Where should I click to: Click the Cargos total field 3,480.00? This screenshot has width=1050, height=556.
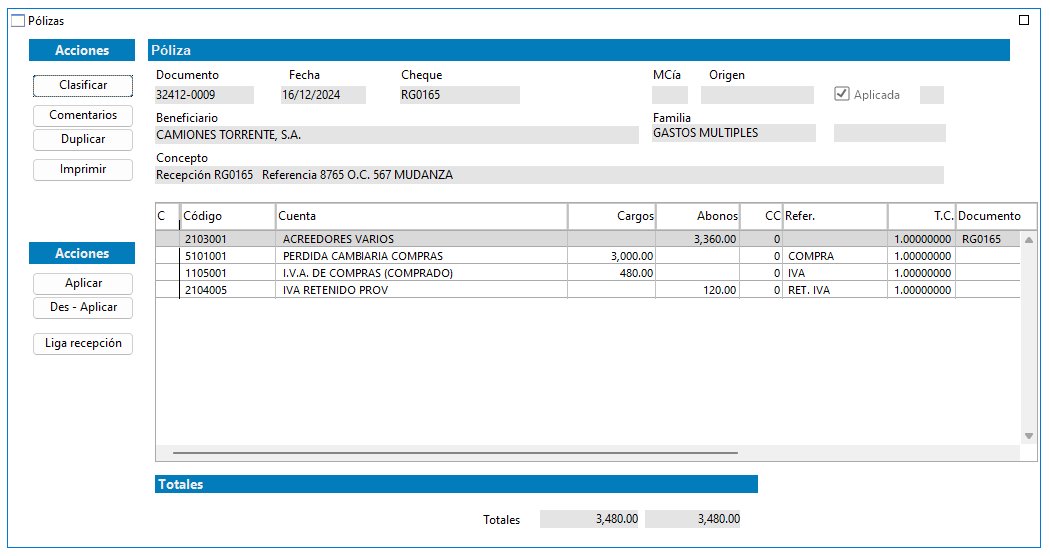click(590, 519)
